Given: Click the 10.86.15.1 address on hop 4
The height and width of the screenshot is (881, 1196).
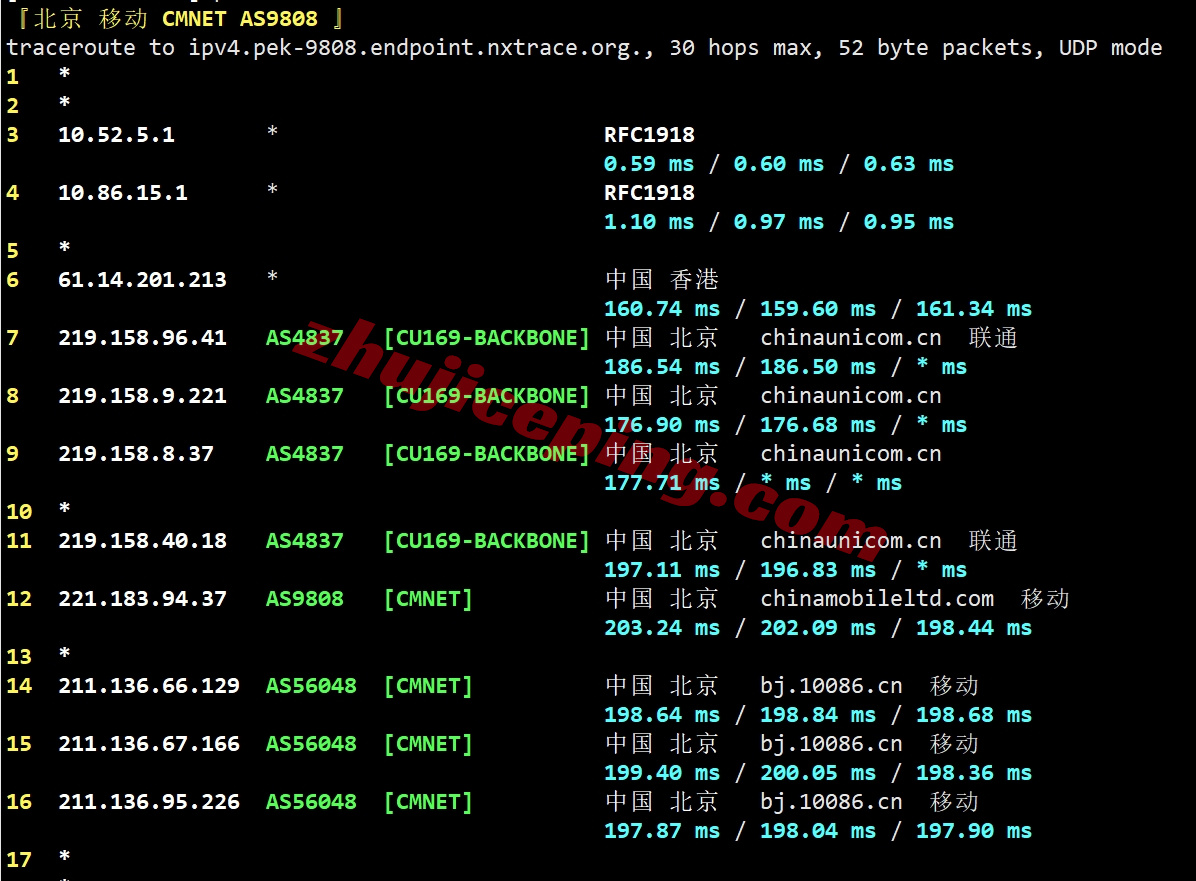Looking at the screenshot, I should click(122, 193).
